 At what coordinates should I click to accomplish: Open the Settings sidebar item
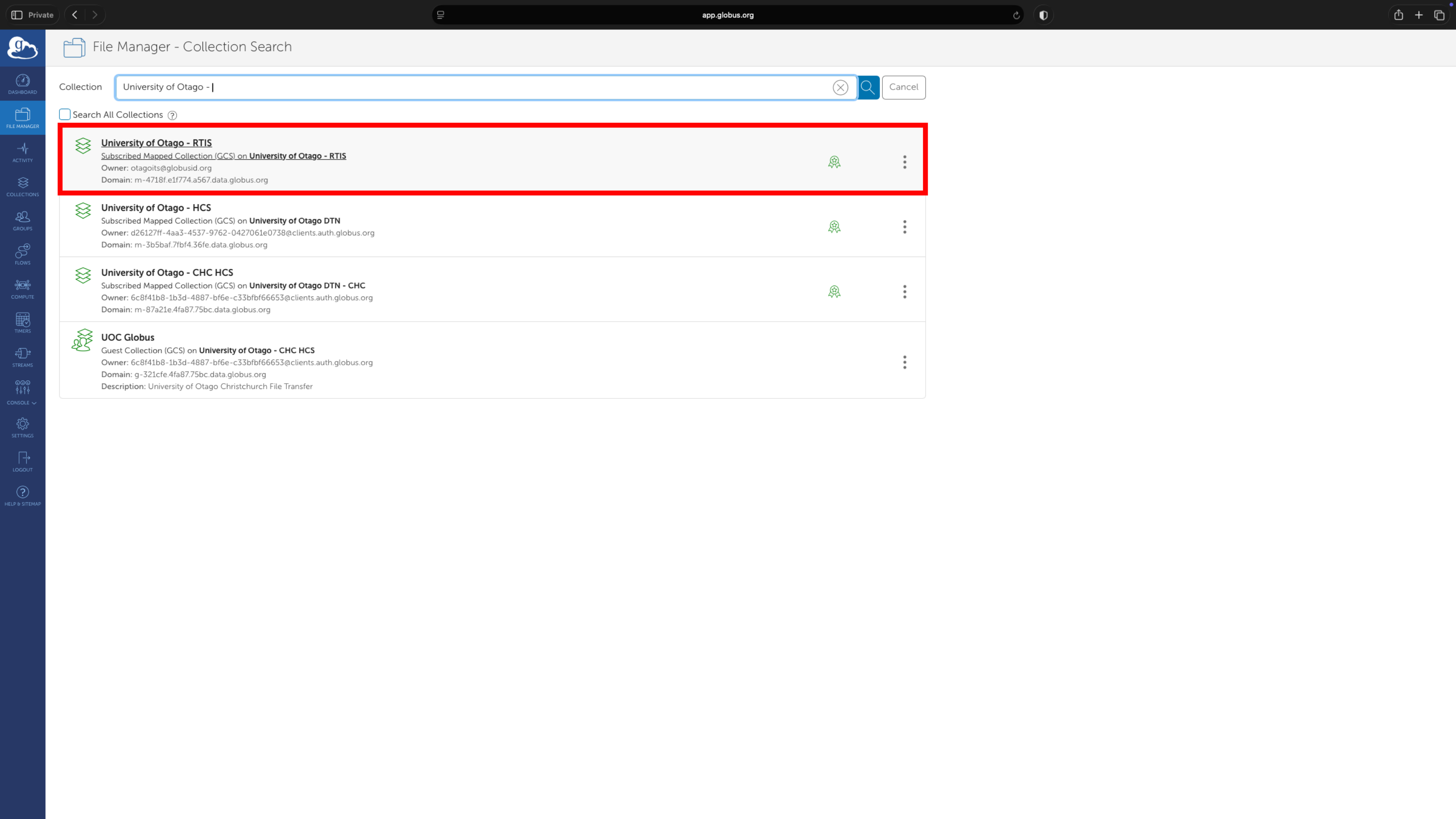pyautogui.click(x=22, y=427)
